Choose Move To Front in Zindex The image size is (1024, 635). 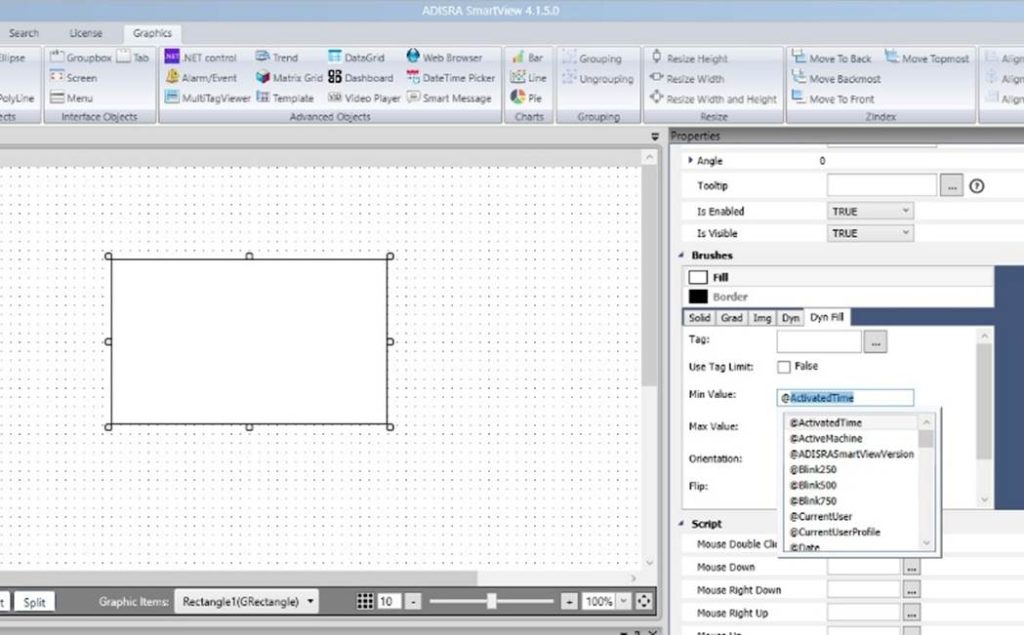[833, 99]
